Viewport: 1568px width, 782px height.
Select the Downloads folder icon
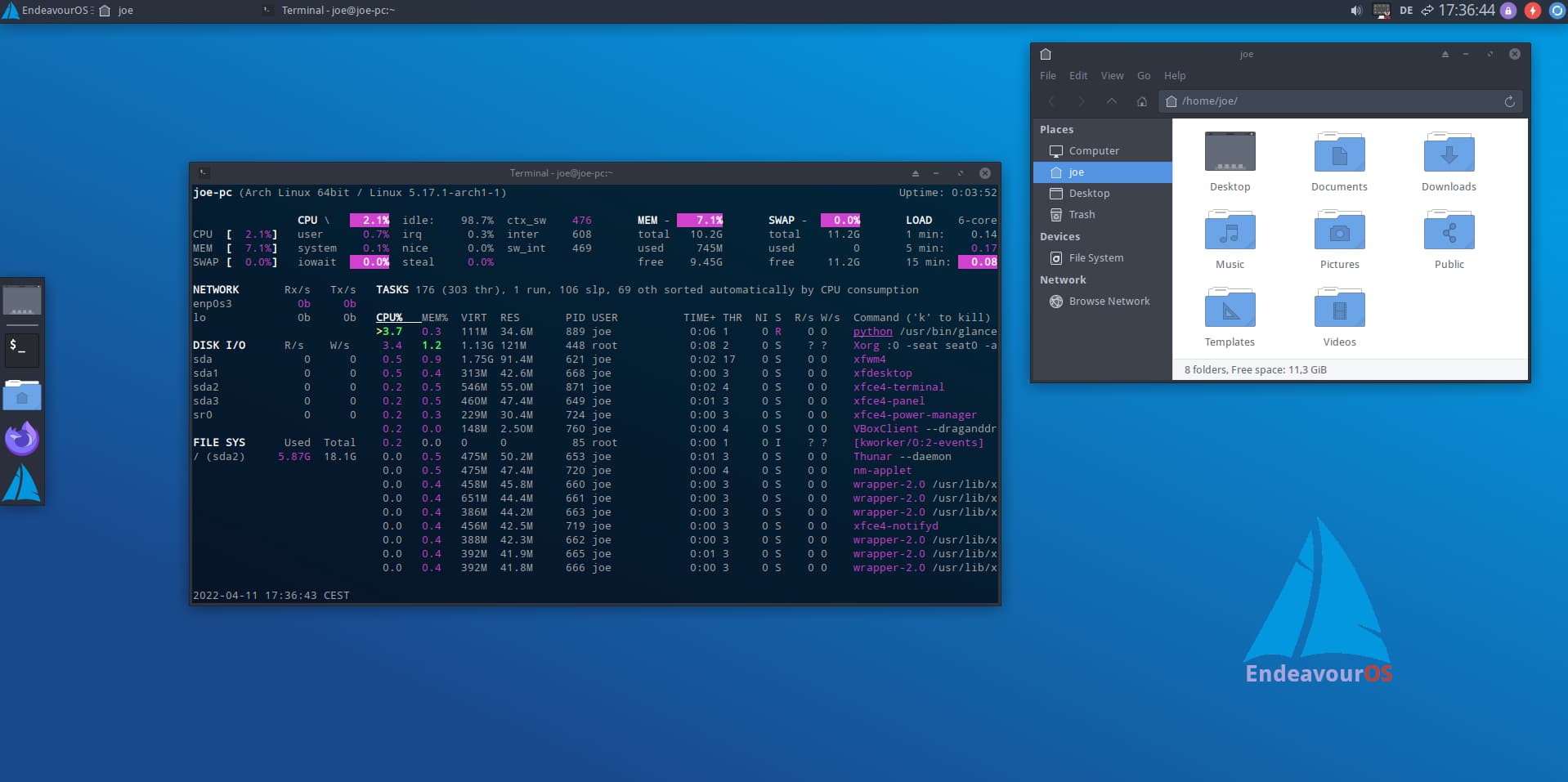point(1449,162)
